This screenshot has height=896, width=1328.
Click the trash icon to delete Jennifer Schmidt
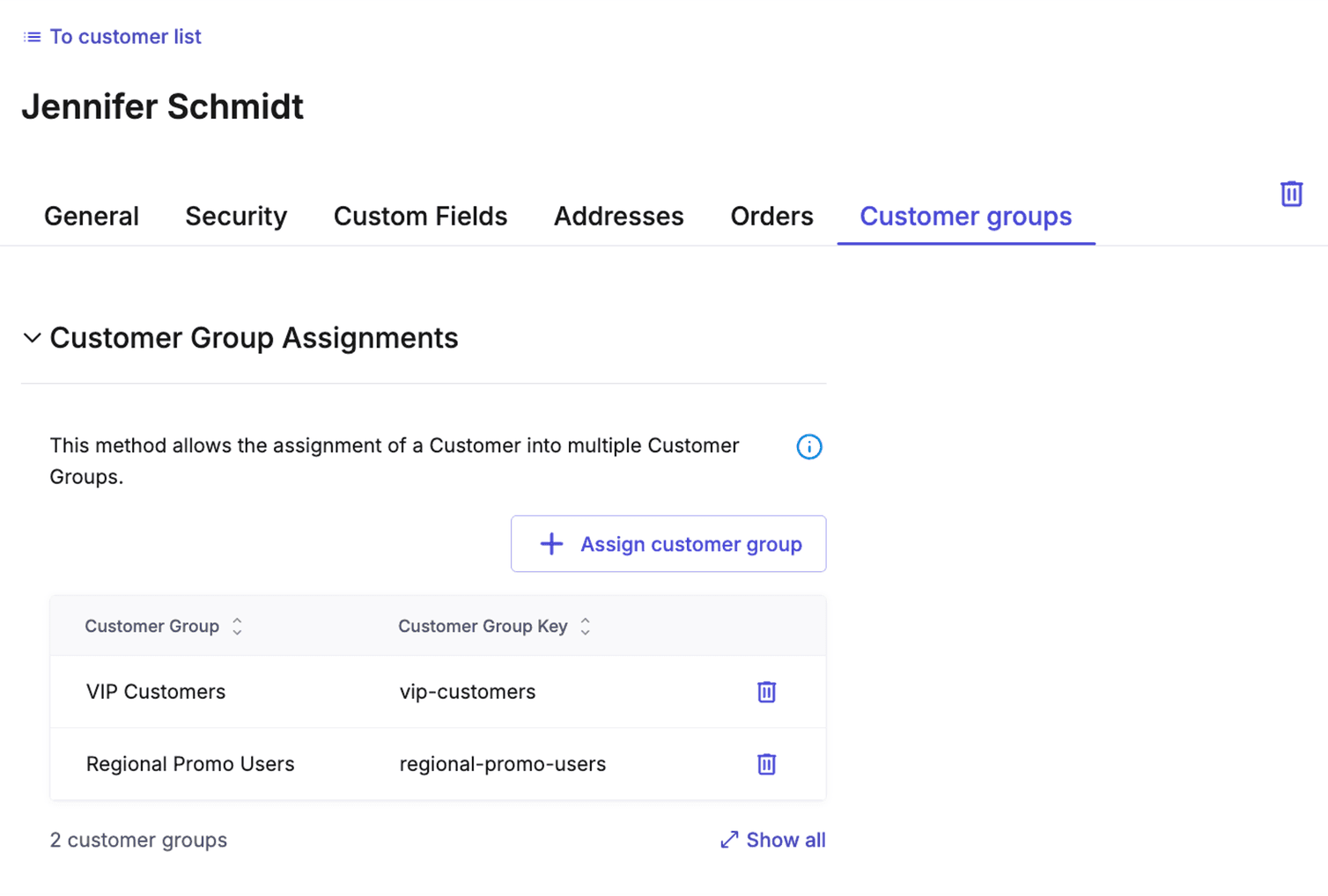click(x=1291, y=193)
